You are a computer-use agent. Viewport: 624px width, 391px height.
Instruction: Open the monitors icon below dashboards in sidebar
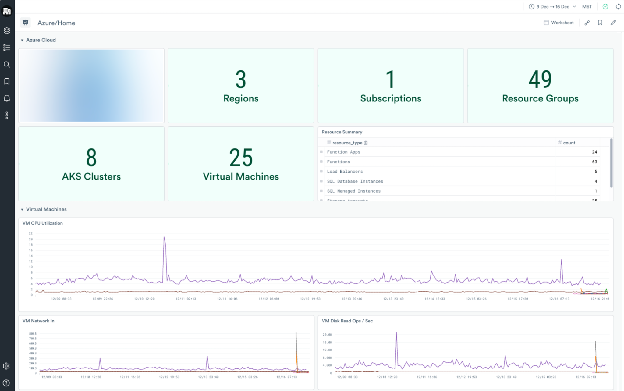pos(7,98)
